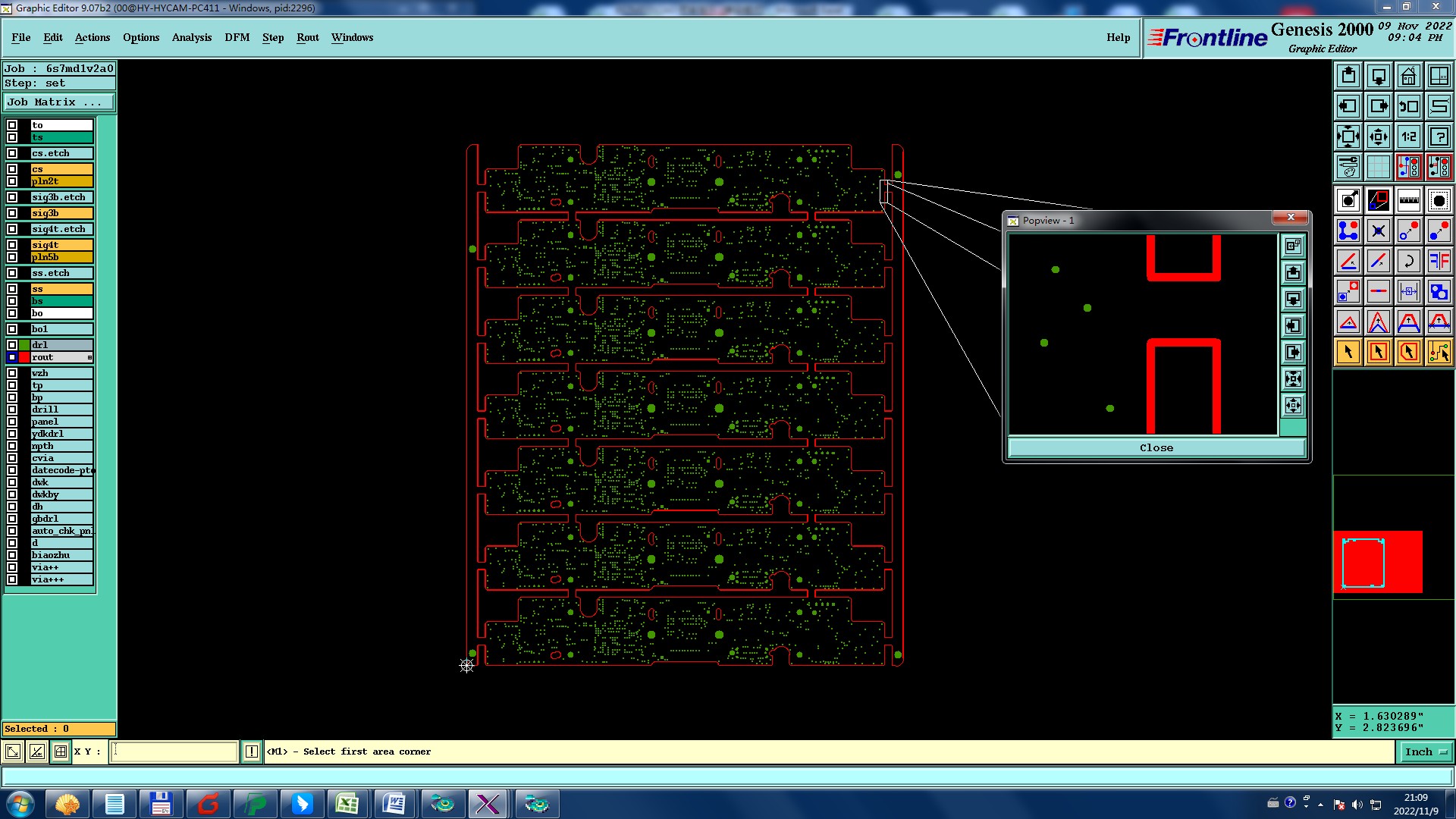This screenshot has width=1456, height=819.
Task: Click the mirror feature tool icon
Action: tap(1439, 261)
